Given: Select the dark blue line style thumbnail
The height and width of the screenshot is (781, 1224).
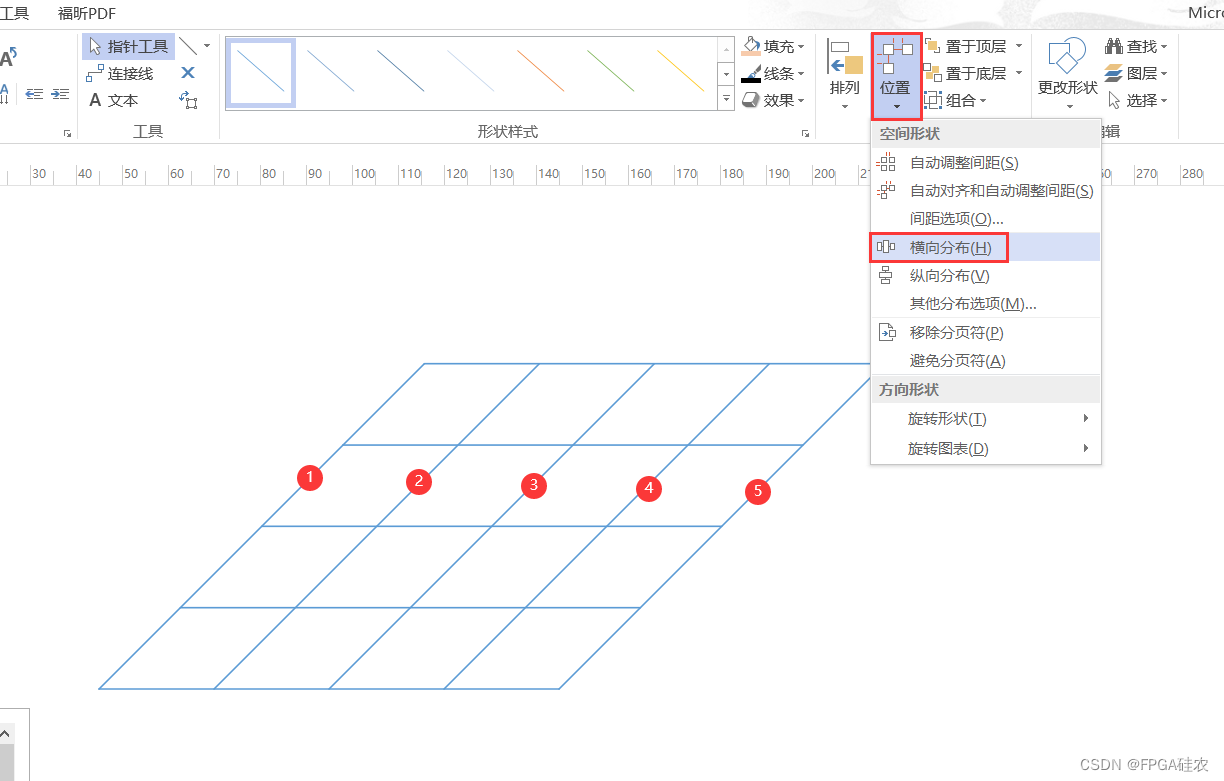Looking at the screenshot, I should click(400, 71).
